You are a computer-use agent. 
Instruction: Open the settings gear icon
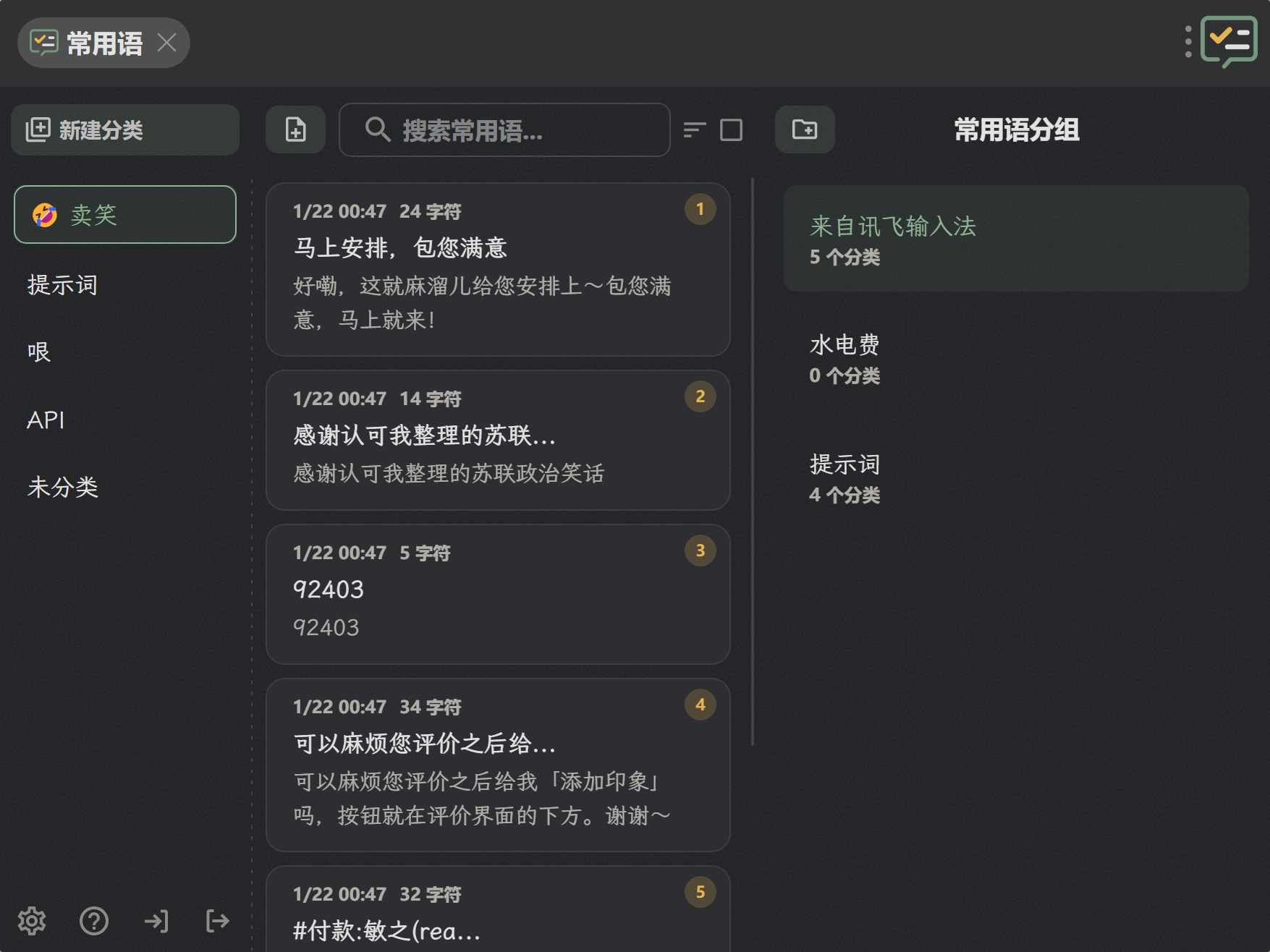[x=32, y=921]
